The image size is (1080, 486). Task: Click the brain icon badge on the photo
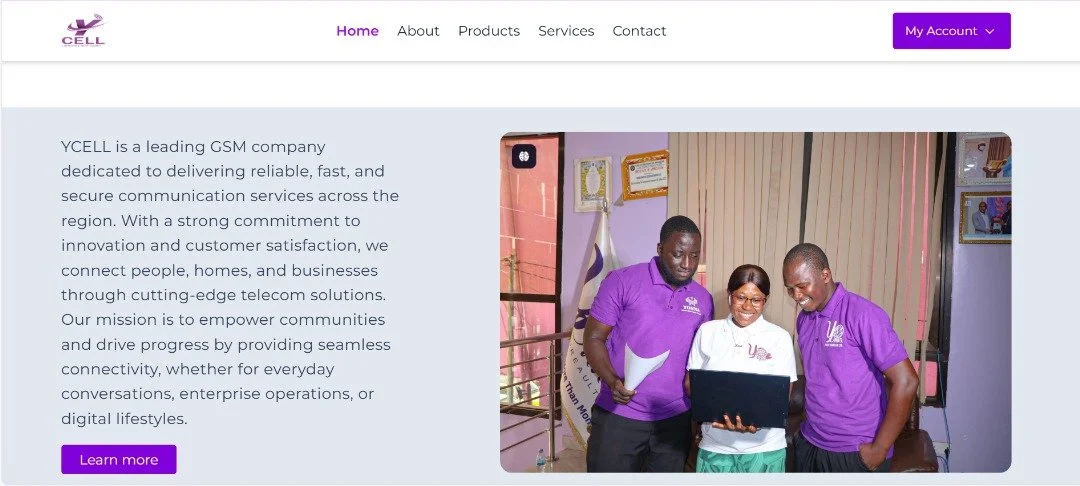click(523, 156)
